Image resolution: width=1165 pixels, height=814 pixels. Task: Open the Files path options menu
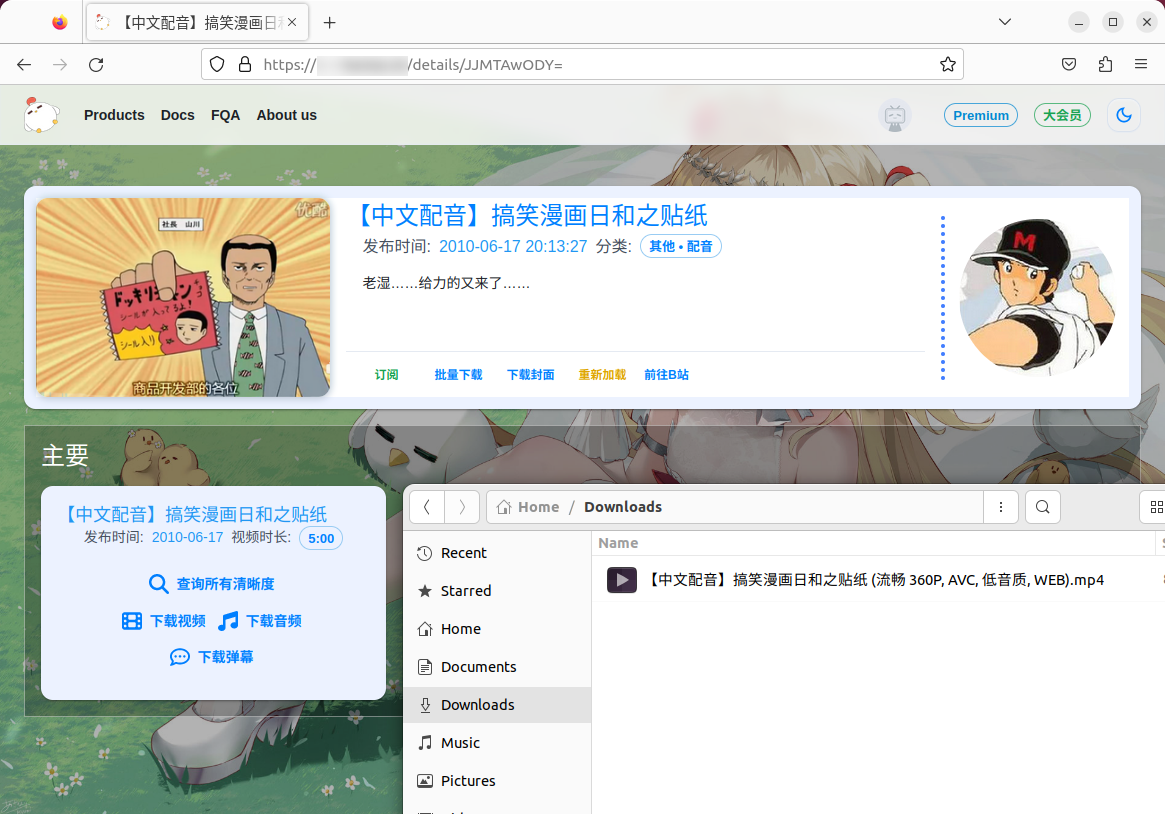pyautogui.click(x=1001, y=507)
